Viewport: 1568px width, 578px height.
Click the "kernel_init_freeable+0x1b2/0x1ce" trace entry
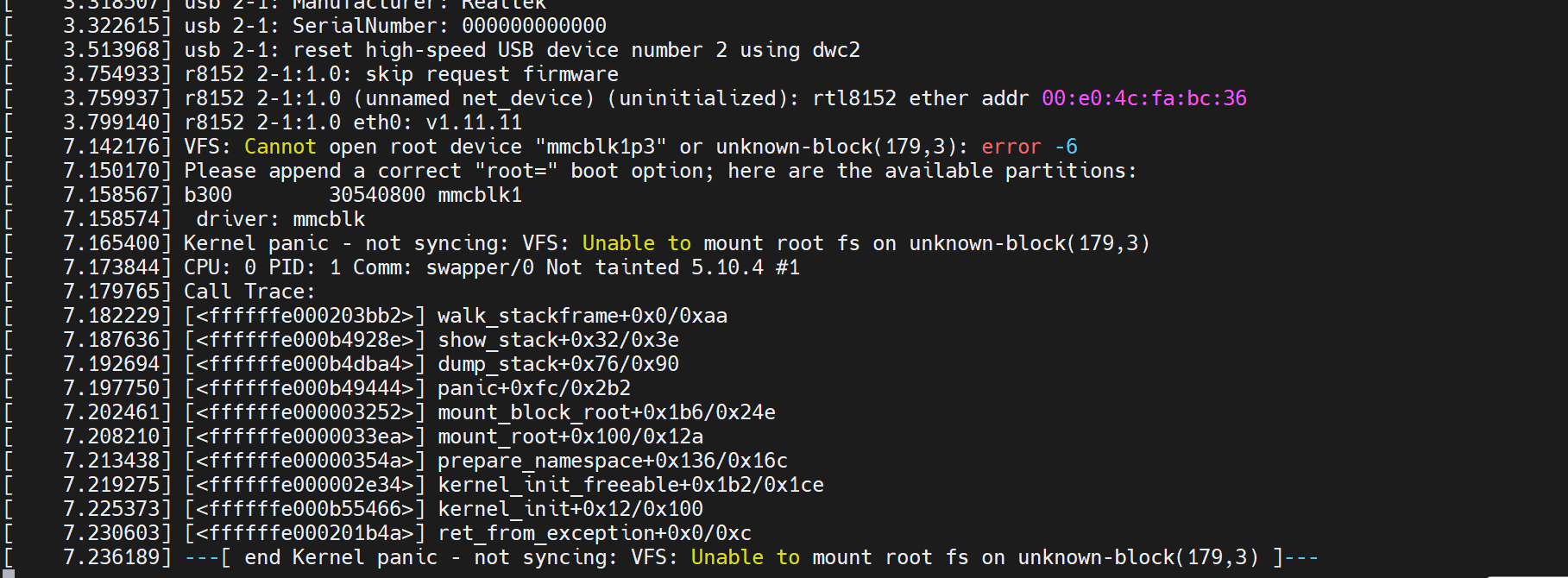click(x=631, y=485)
